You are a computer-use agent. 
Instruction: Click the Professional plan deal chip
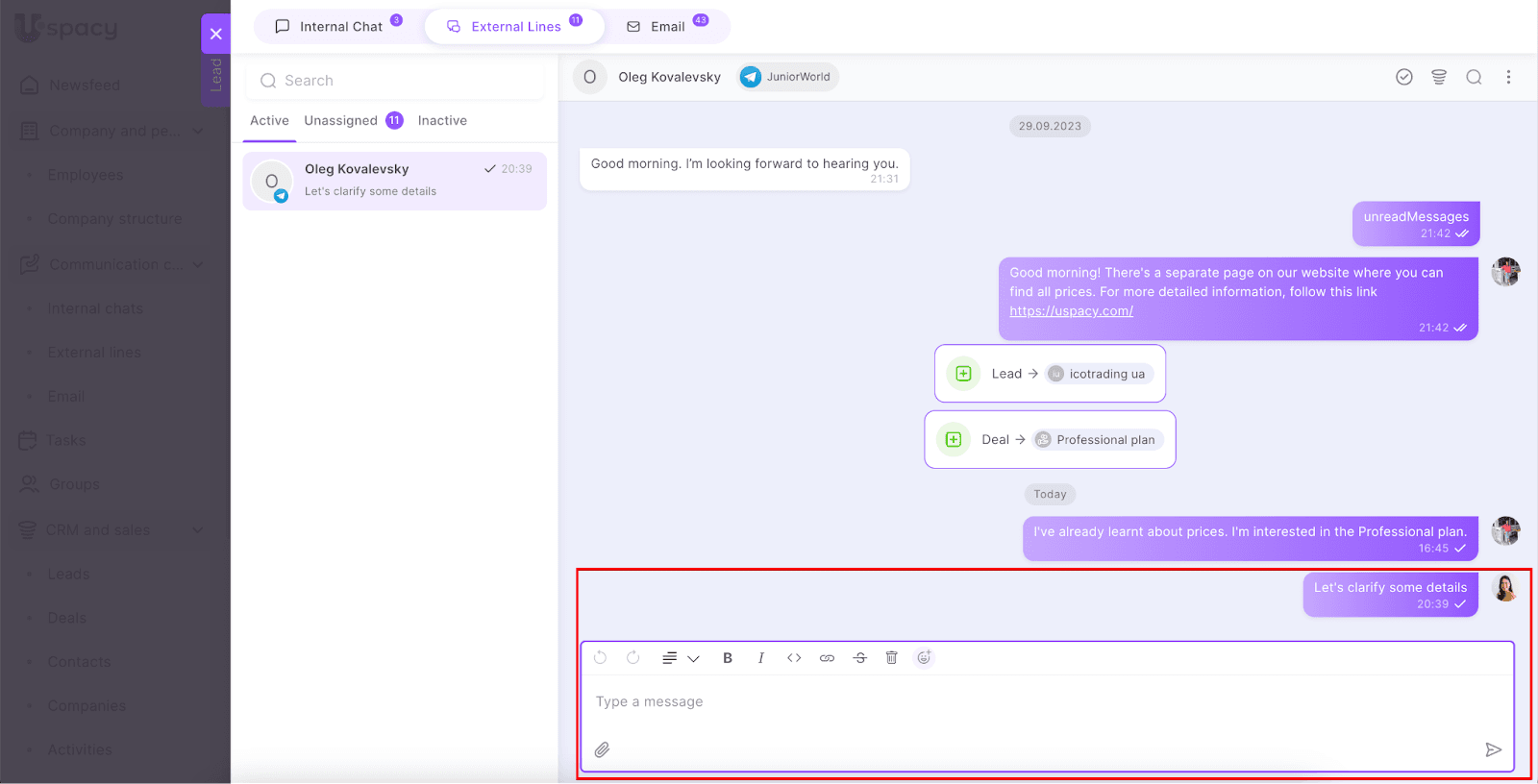coord(1098,440)
